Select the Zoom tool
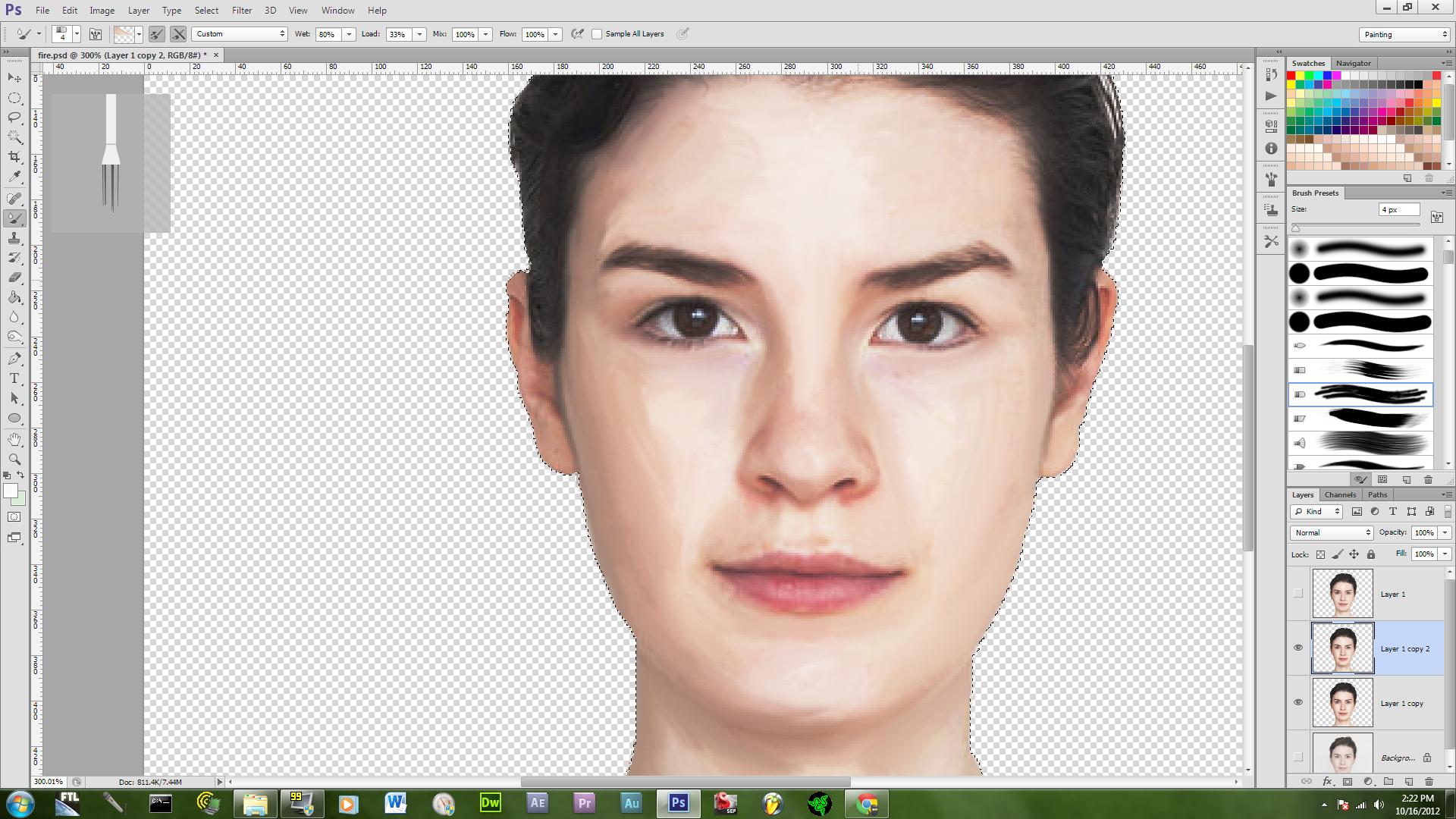The width and height of the screenshot is (1456, 819). [14, 460]
